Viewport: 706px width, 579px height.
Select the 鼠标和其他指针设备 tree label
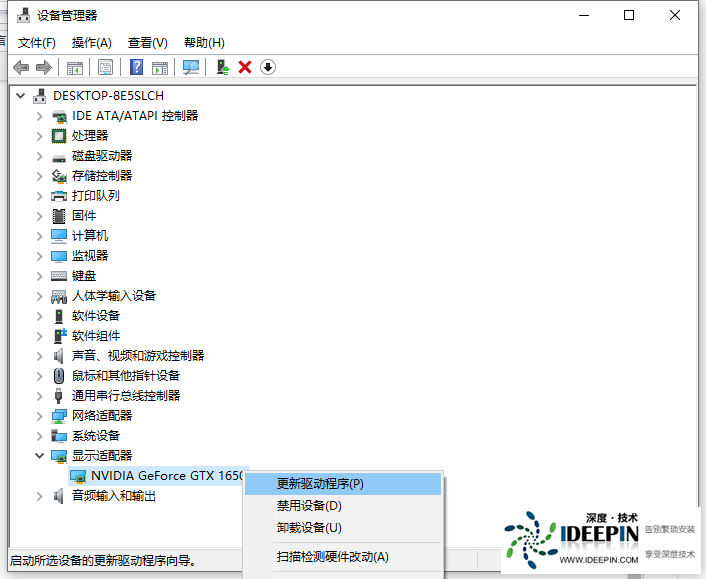pos(126,376)
